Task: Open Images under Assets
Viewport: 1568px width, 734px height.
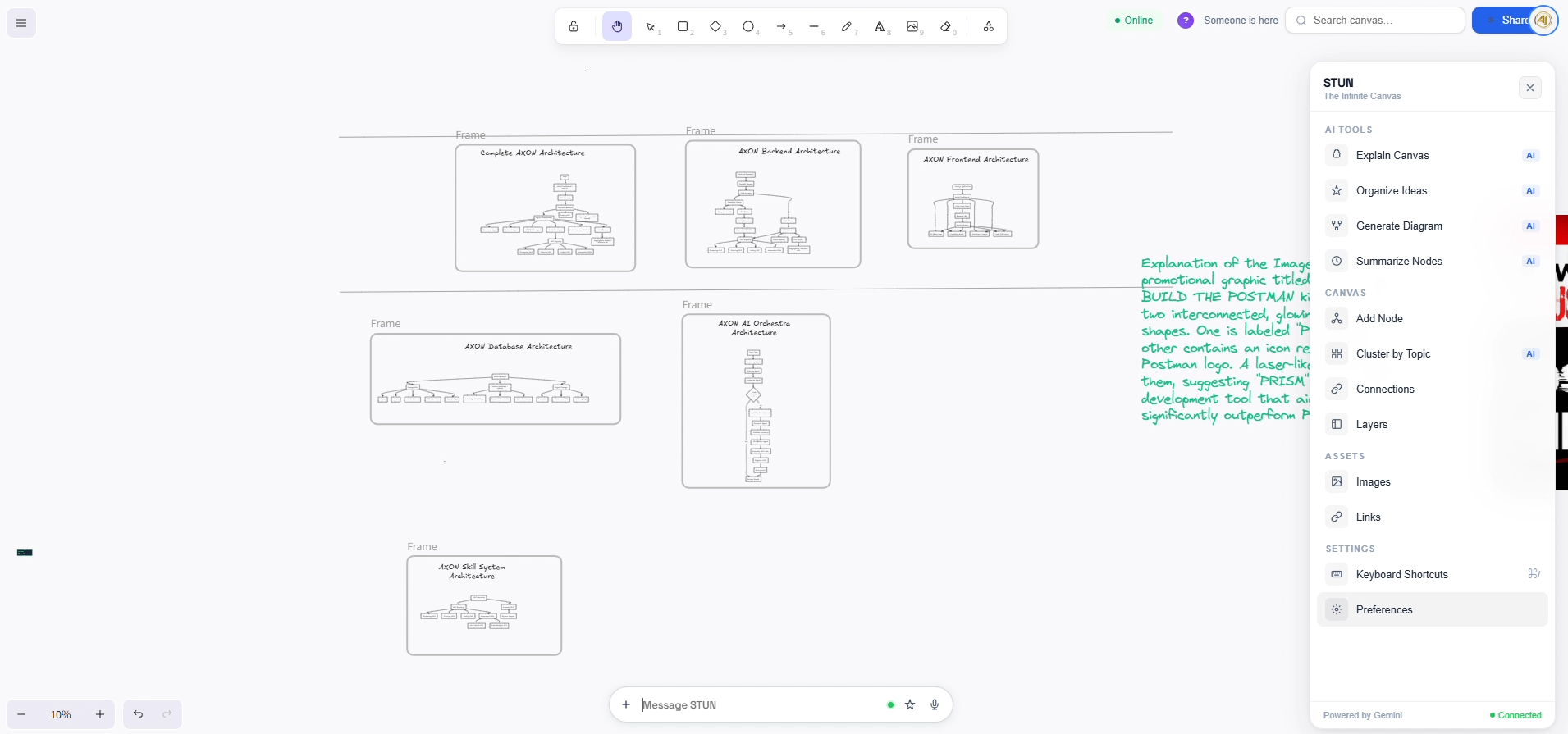Action: pos(1433,481)
